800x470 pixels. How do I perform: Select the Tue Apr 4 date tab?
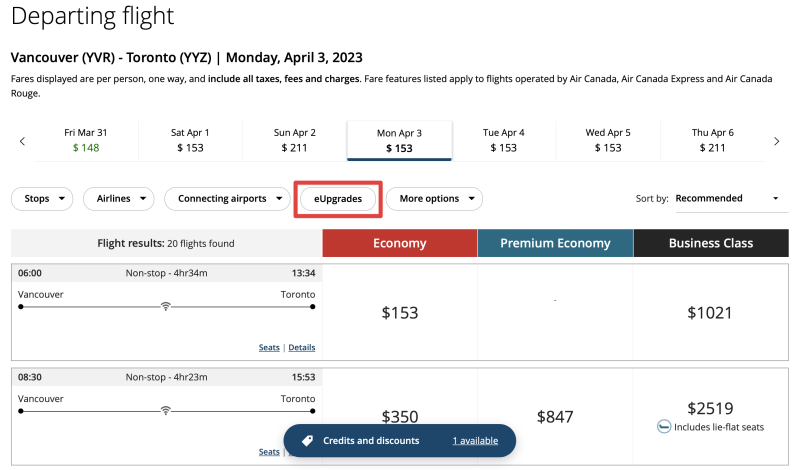tap(503, 140)
